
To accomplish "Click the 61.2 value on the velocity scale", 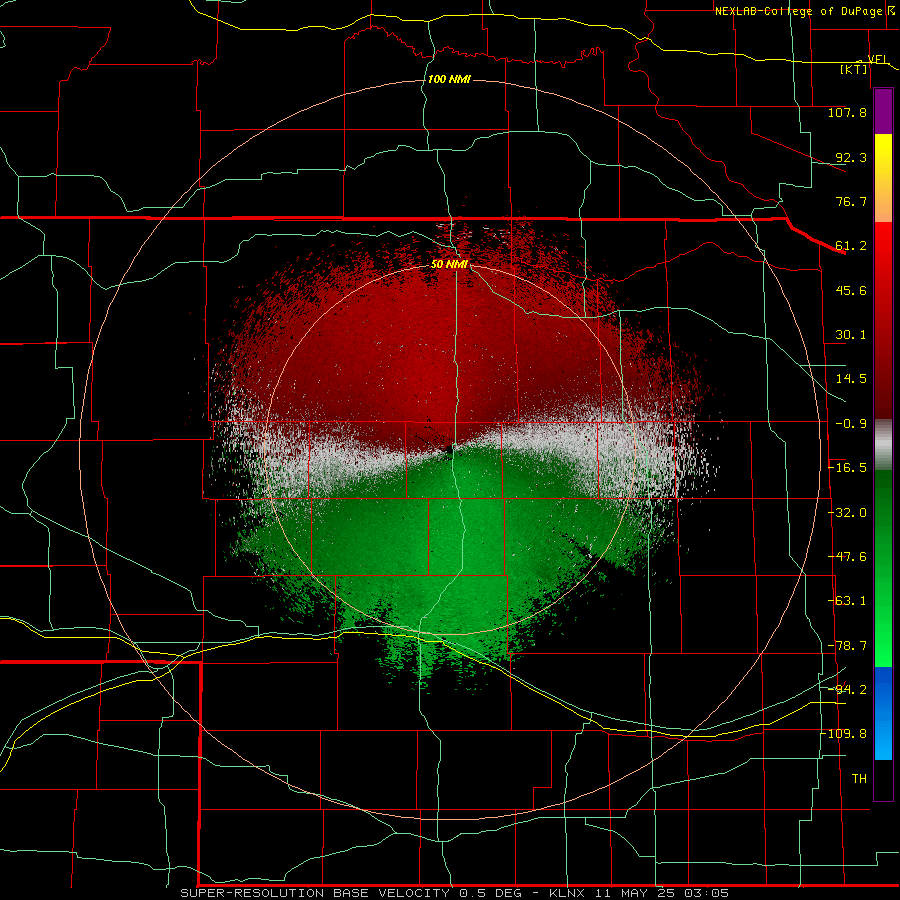I will pos(851,246).
